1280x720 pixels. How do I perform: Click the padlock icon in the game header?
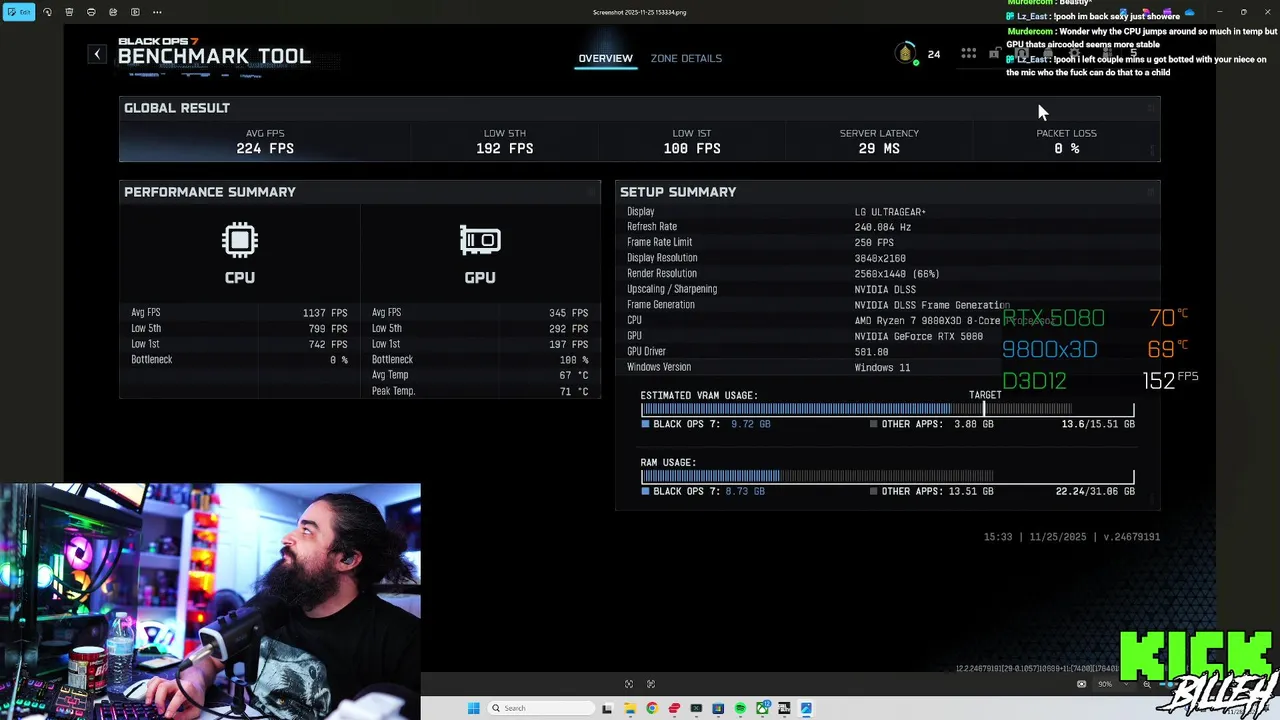995,54
